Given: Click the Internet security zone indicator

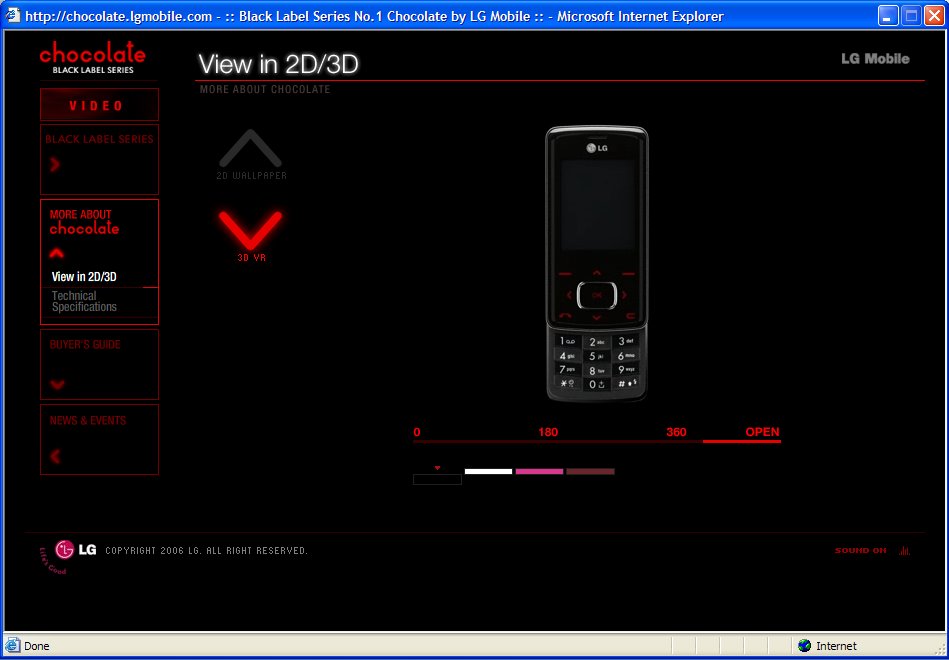Looking at the screenshot, I should (x=827, y=646).
